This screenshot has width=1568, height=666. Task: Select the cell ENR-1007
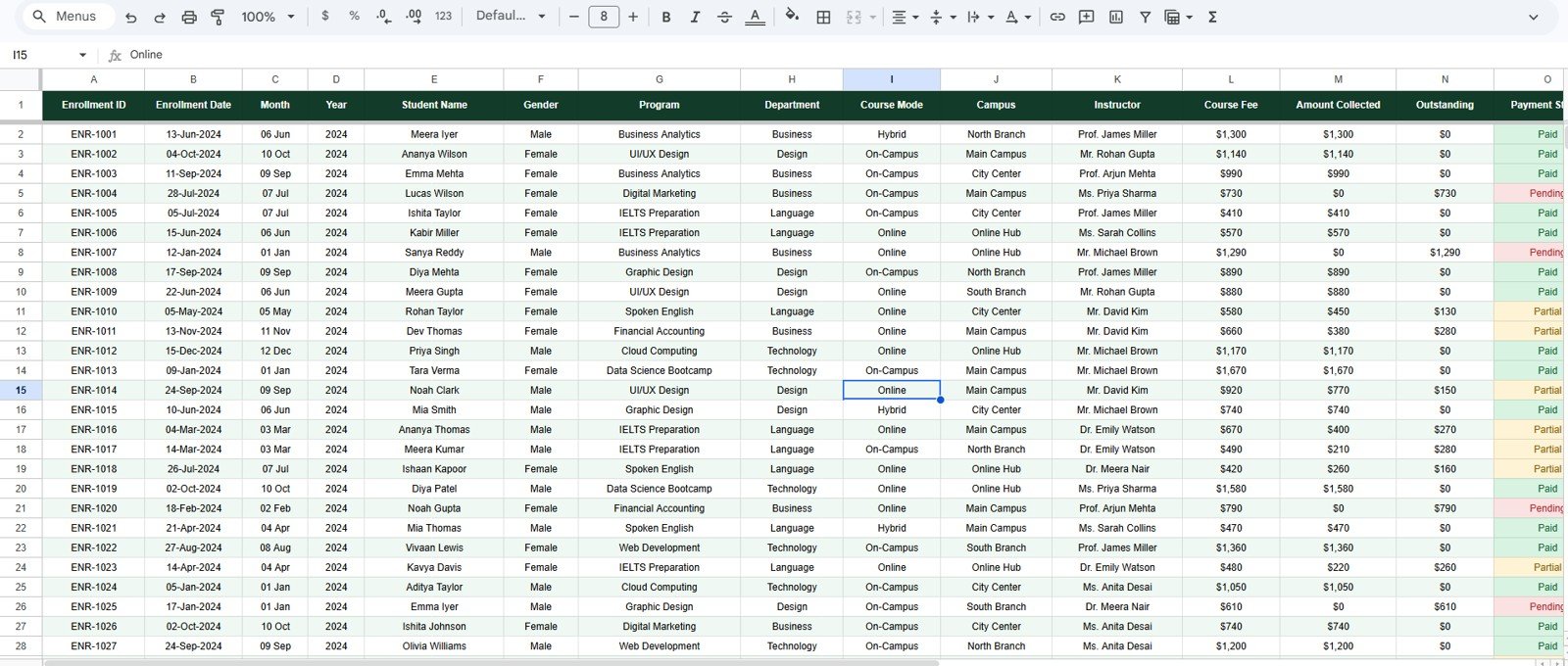click(93, 253)
